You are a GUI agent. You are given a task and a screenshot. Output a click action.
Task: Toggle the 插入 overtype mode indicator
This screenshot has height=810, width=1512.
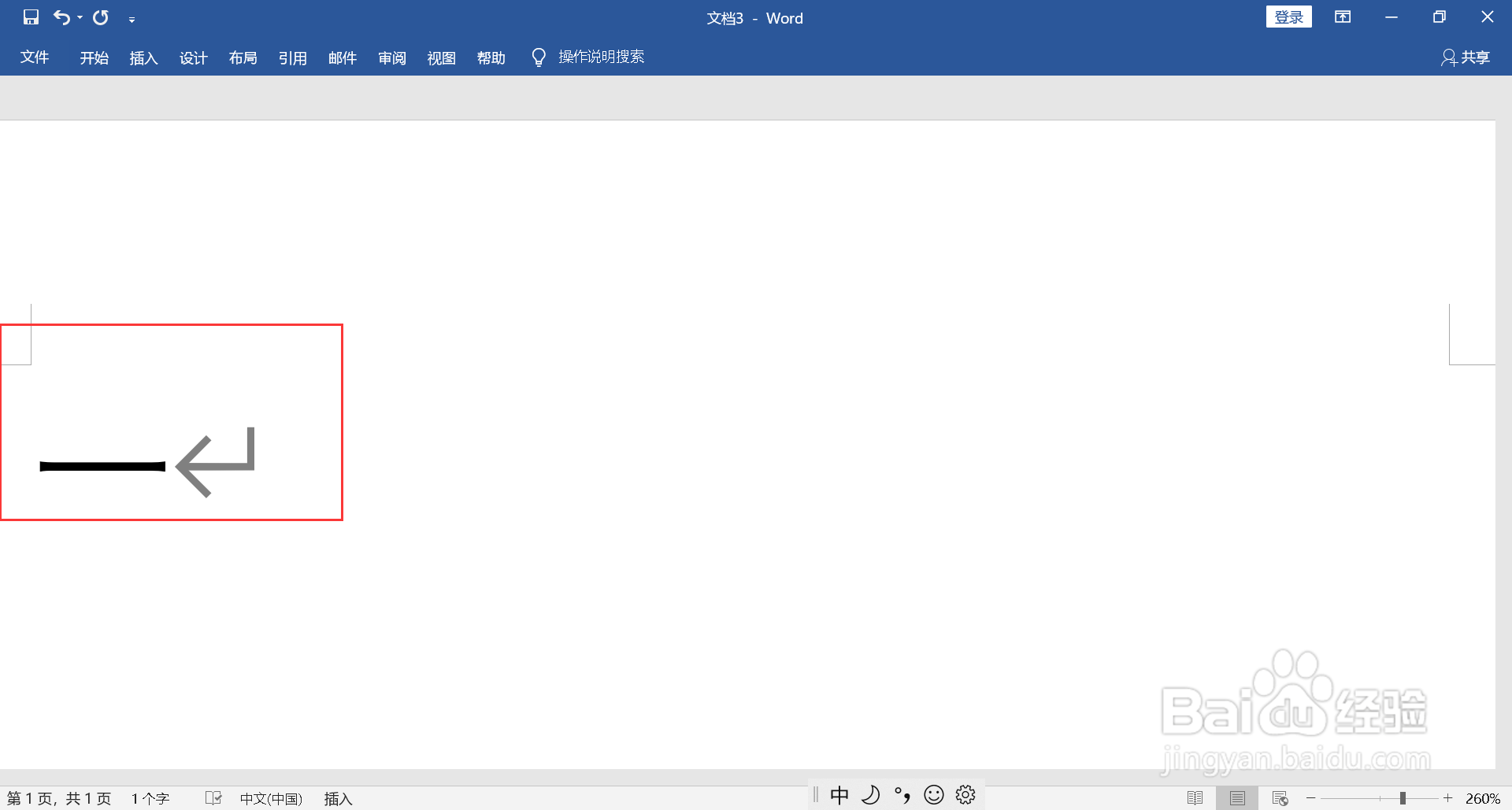[338, 798]
